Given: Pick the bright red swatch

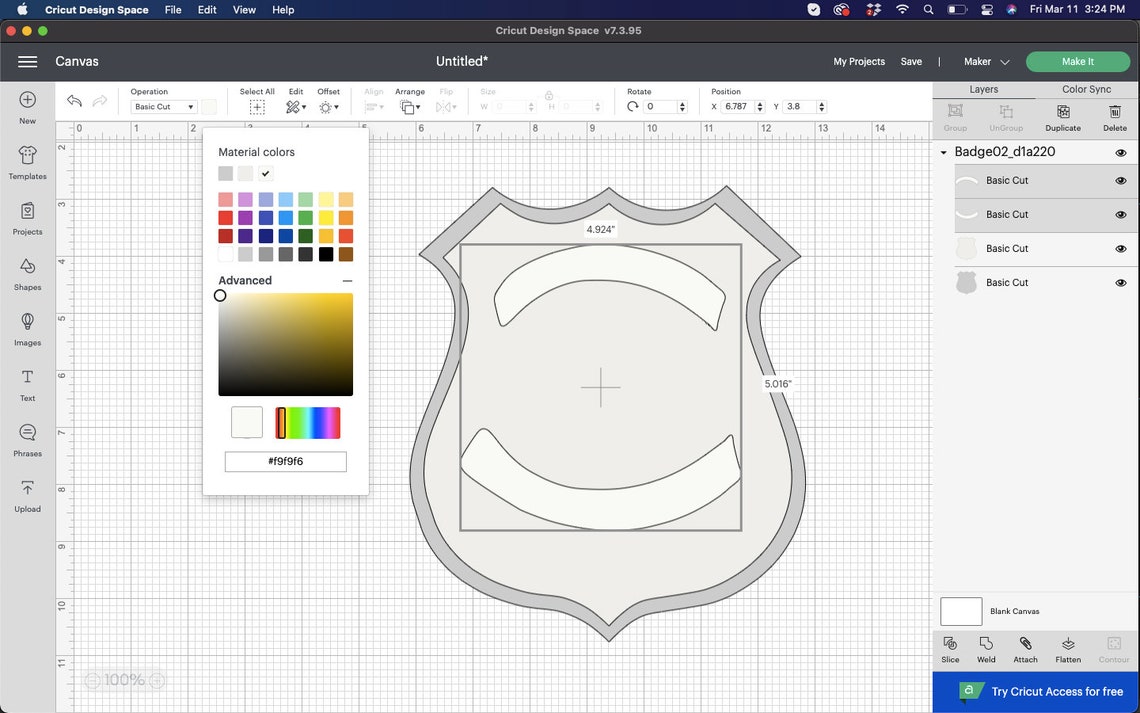Looking at the screenshot, I should (225, 218).
